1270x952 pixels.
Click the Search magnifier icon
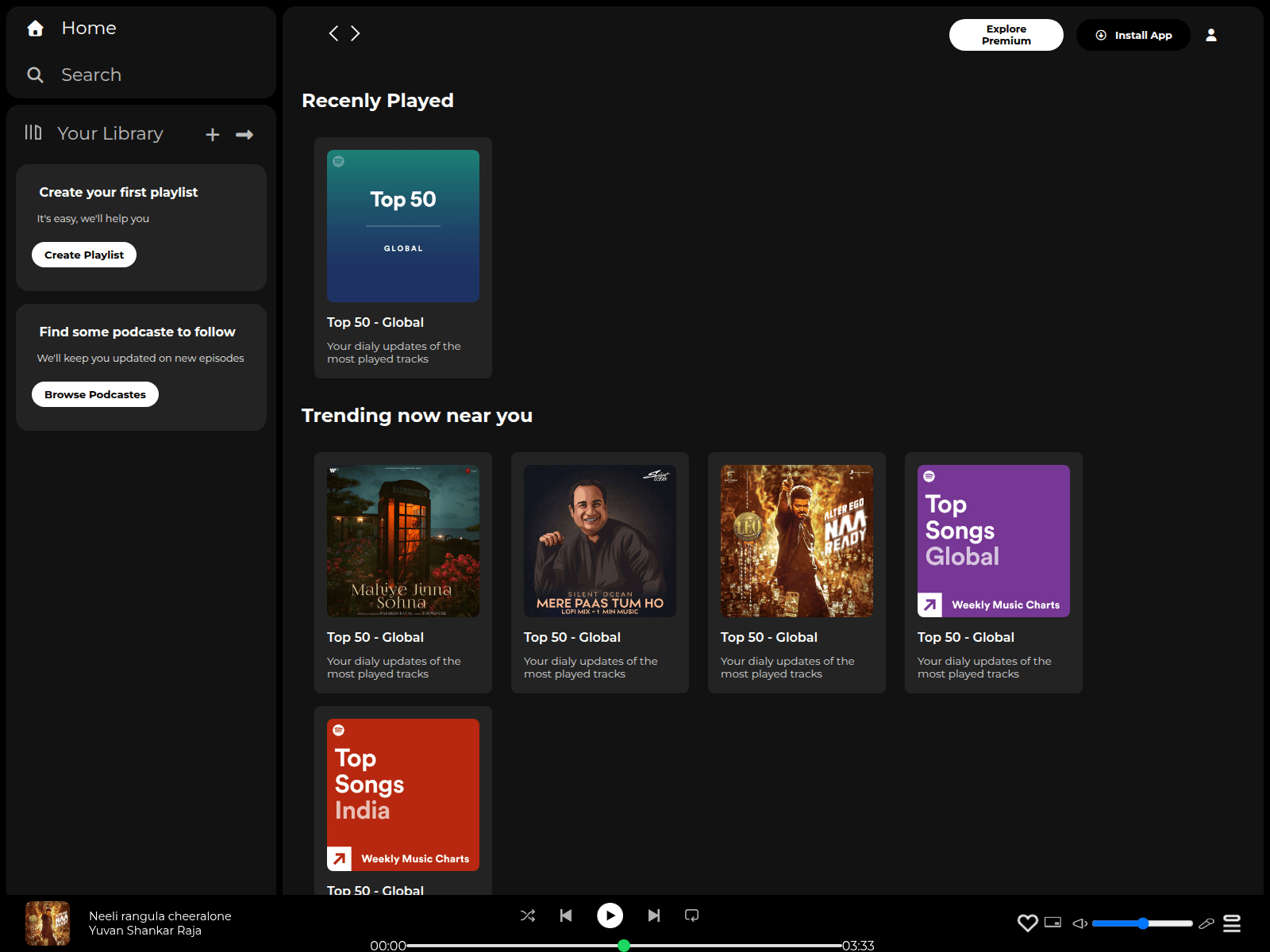click(35, 75)
